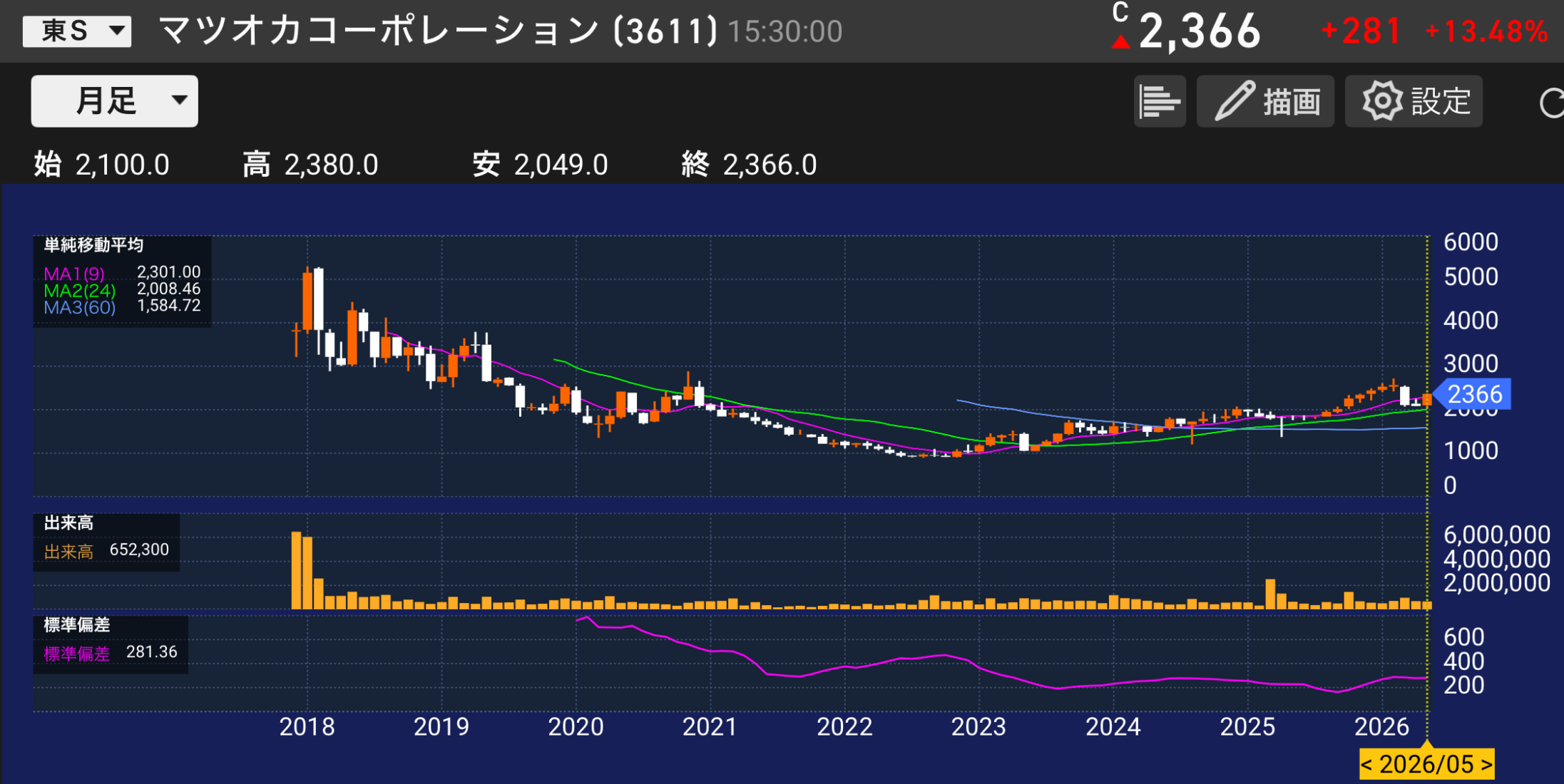This screenshot has height=784, width=1564.
Task: Click the current price 2,366 in header
Action: click(x=1200, y=31)
